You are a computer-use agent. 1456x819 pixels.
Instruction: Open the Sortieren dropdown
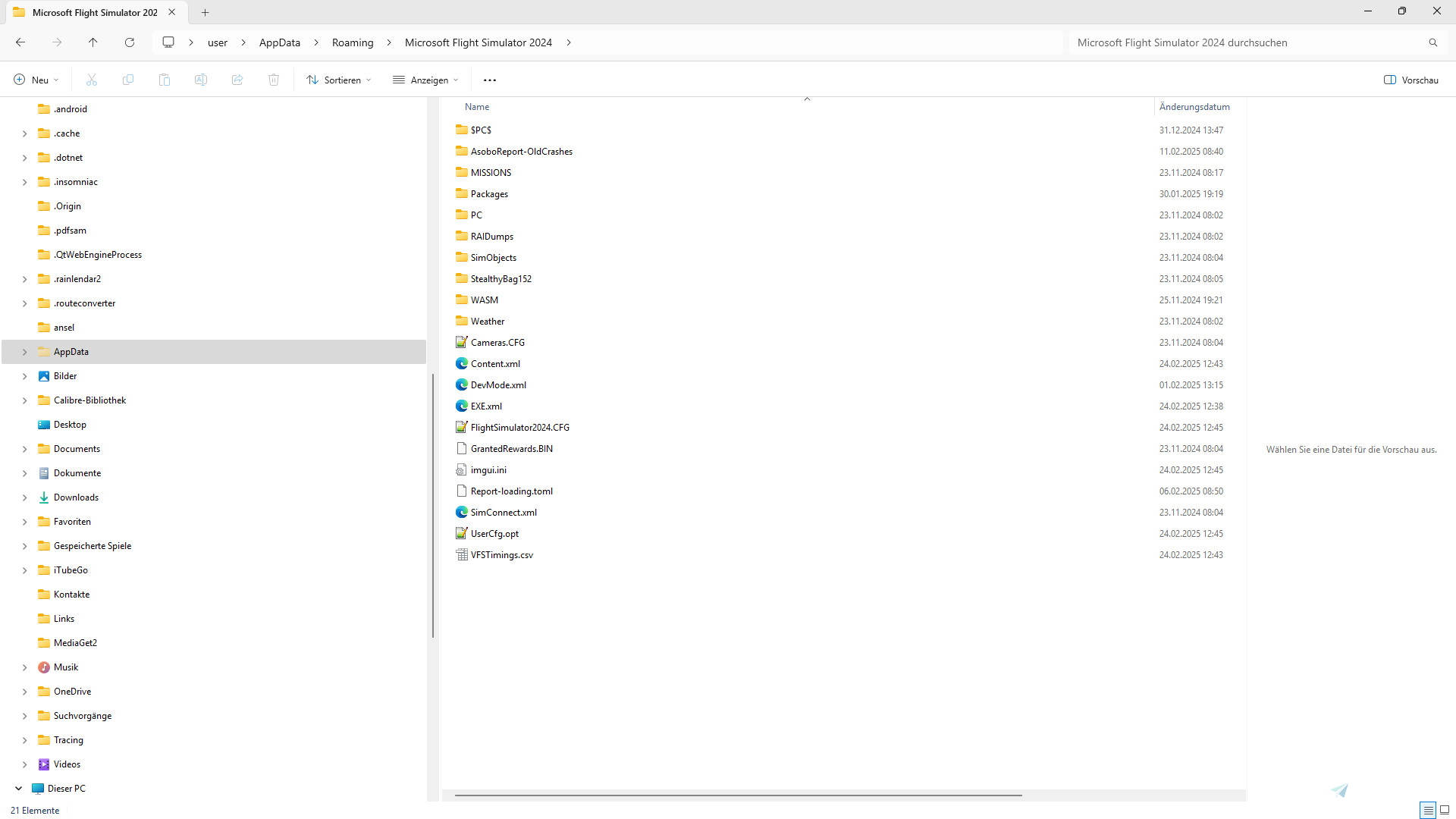click(x=338, y=80)
